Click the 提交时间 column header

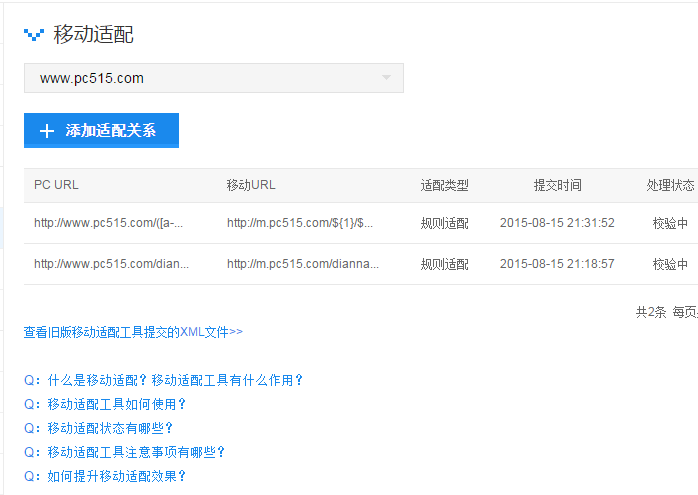point(557,185)
